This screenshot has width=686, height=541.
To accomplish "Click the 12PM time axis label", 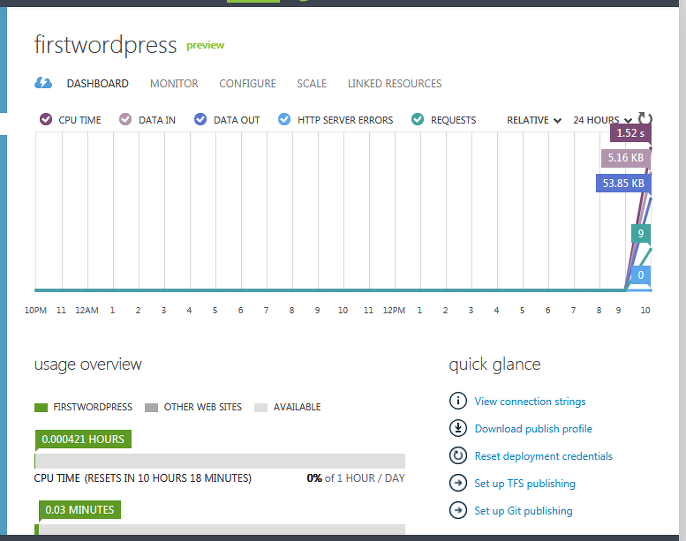I will 394,310.
